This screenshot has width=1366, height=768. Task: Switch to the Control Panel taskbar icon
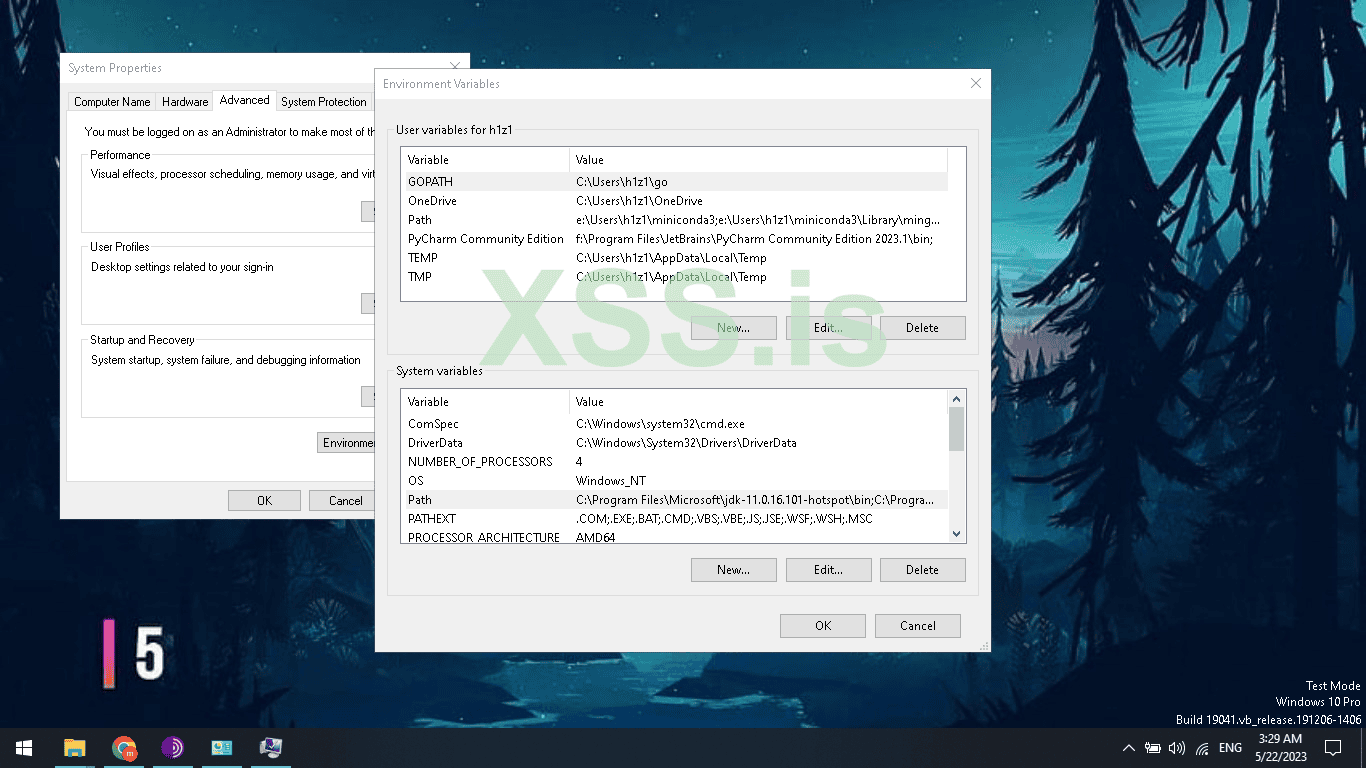(x=221, y=748)
